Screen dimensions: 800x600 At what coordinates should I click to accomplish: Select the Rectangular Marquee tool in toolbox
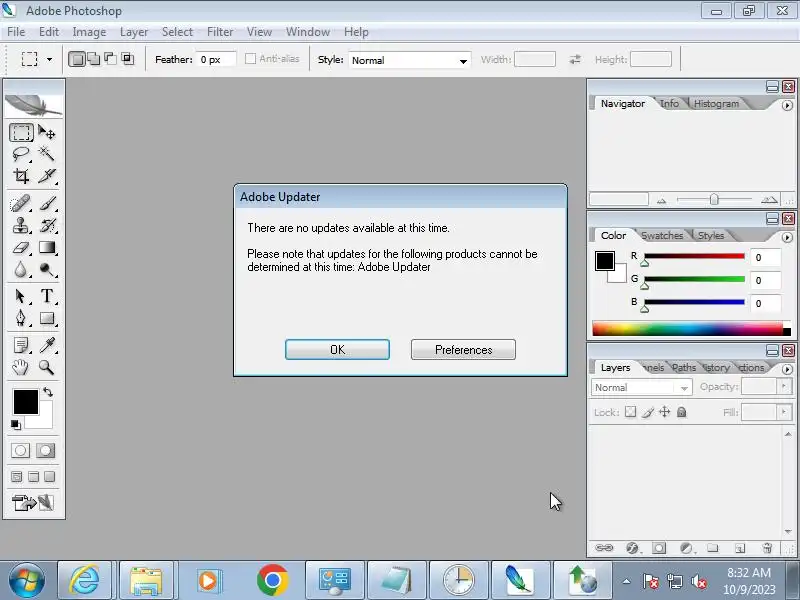pyautogui.click(x=21, y=133)
